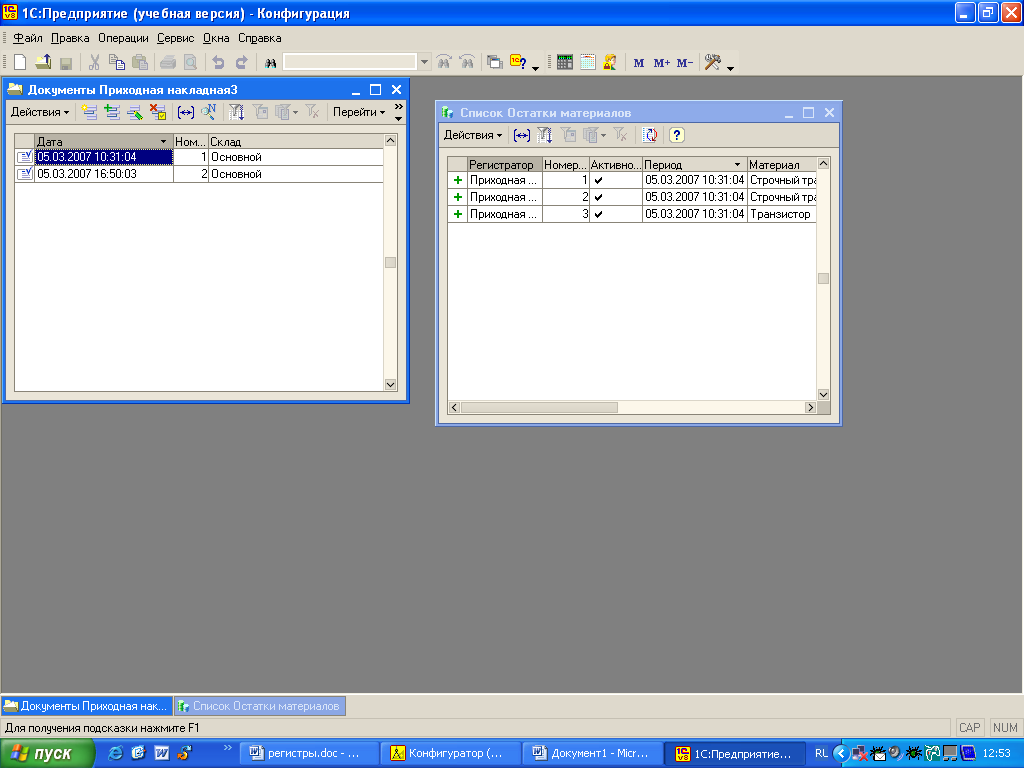Open the Правка menu
This screenshot has height=768, width=1024.
[70, 38]
